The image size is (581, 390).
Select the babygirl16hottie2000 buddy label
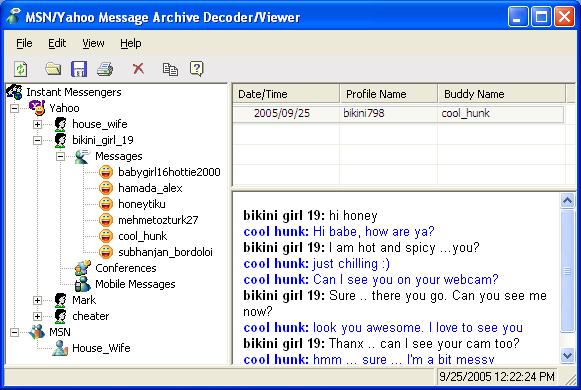point(169,172)
